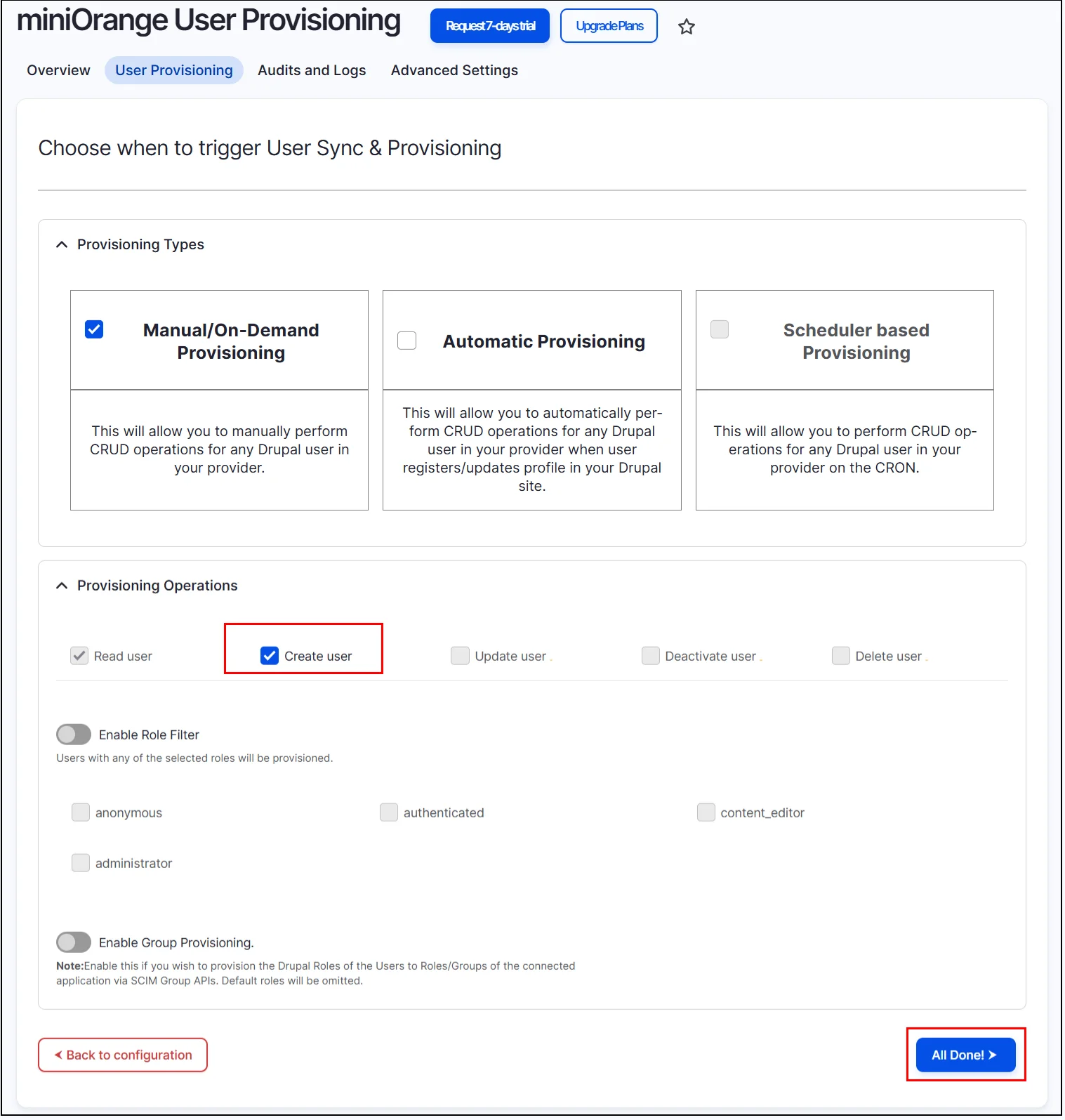Go to Advanced Settings tab
The width and height of the screenshot is (1065, 1120).
point(454,70)
